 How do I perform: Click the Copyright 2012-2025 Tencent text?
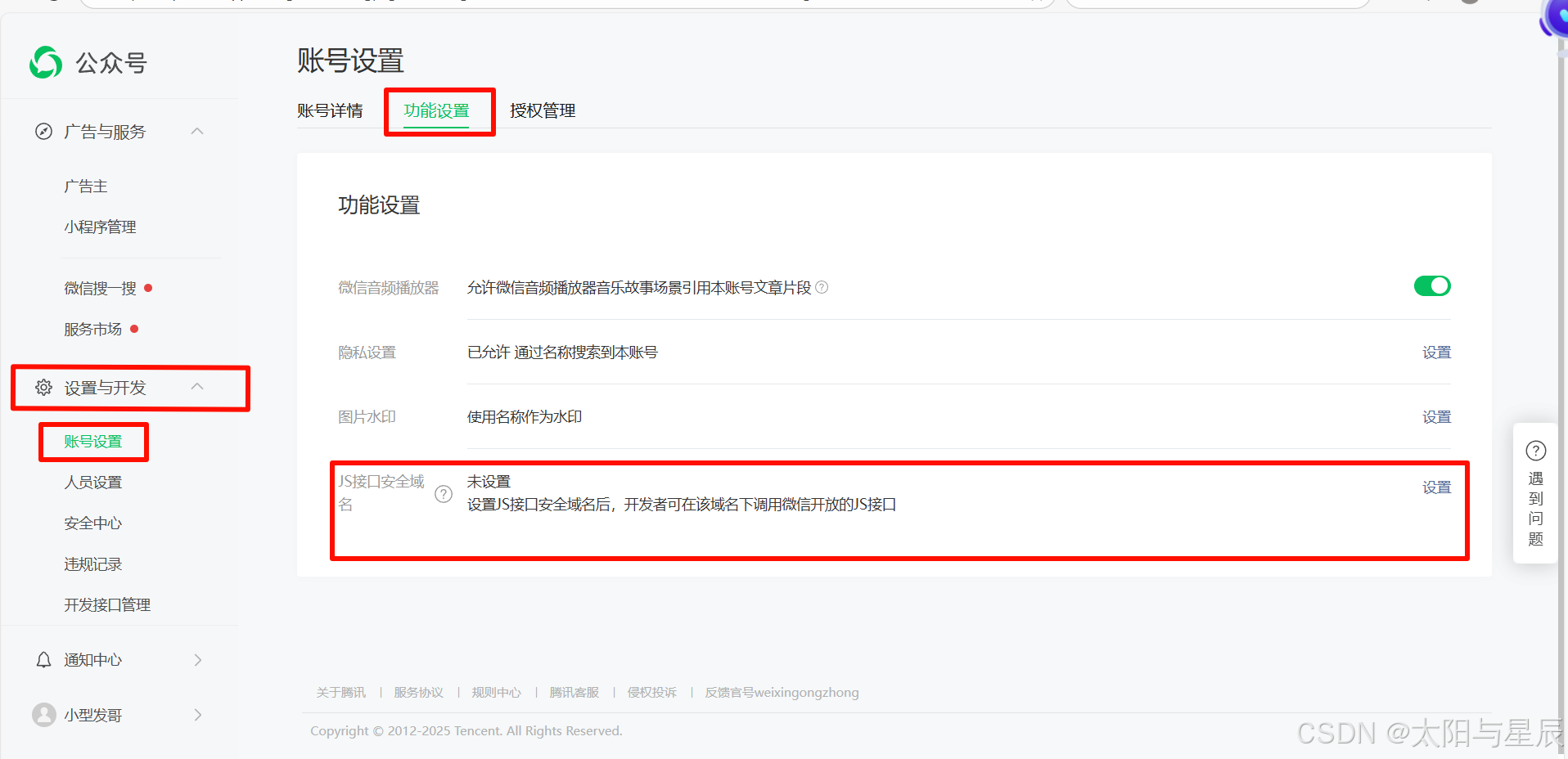click(x=466, y=731)
